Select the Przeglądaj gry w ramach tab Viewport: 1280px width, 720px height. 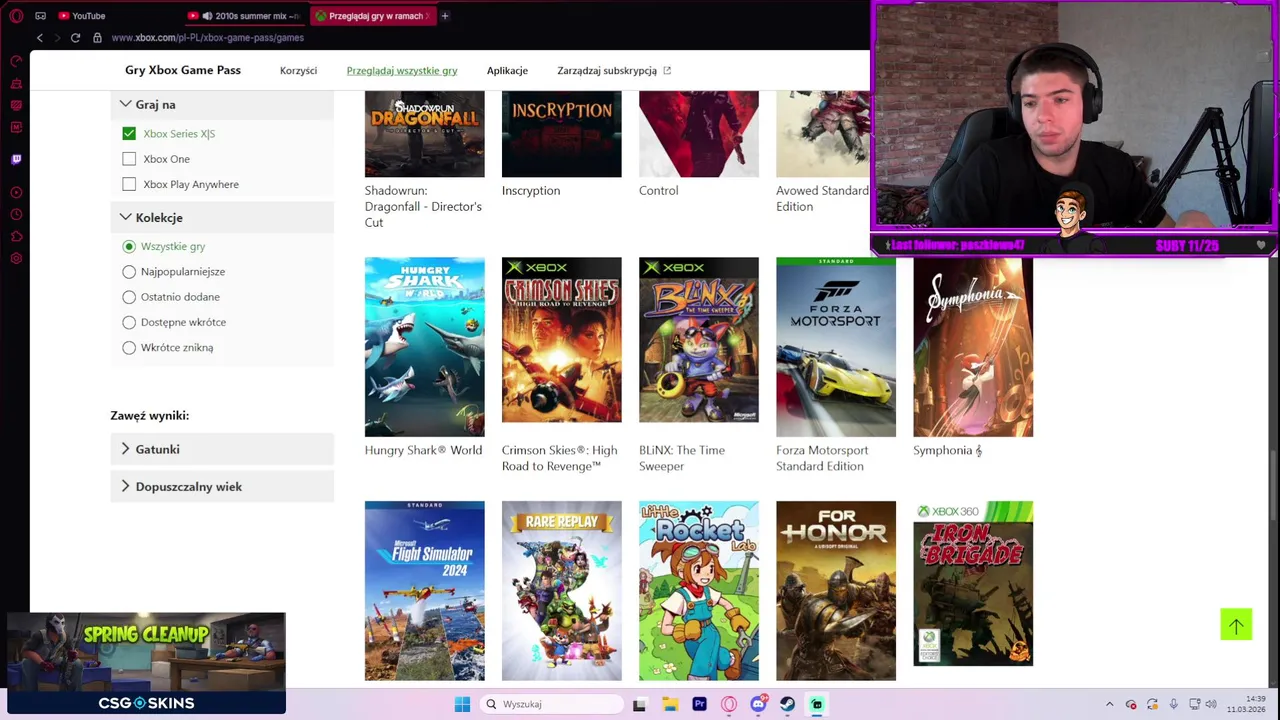(x=372, y=16)
